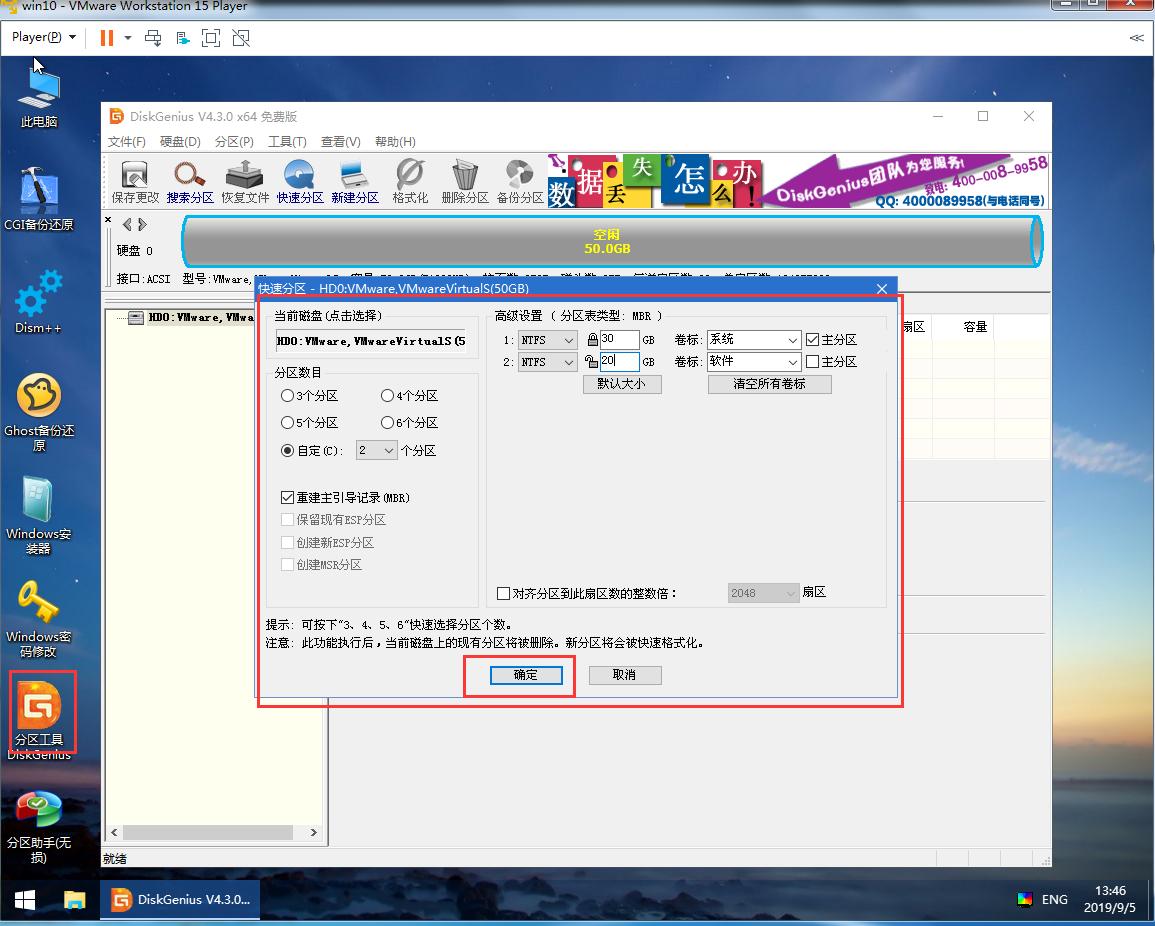Open Dism++ desktop shortcut

click(x=39, y=300)
